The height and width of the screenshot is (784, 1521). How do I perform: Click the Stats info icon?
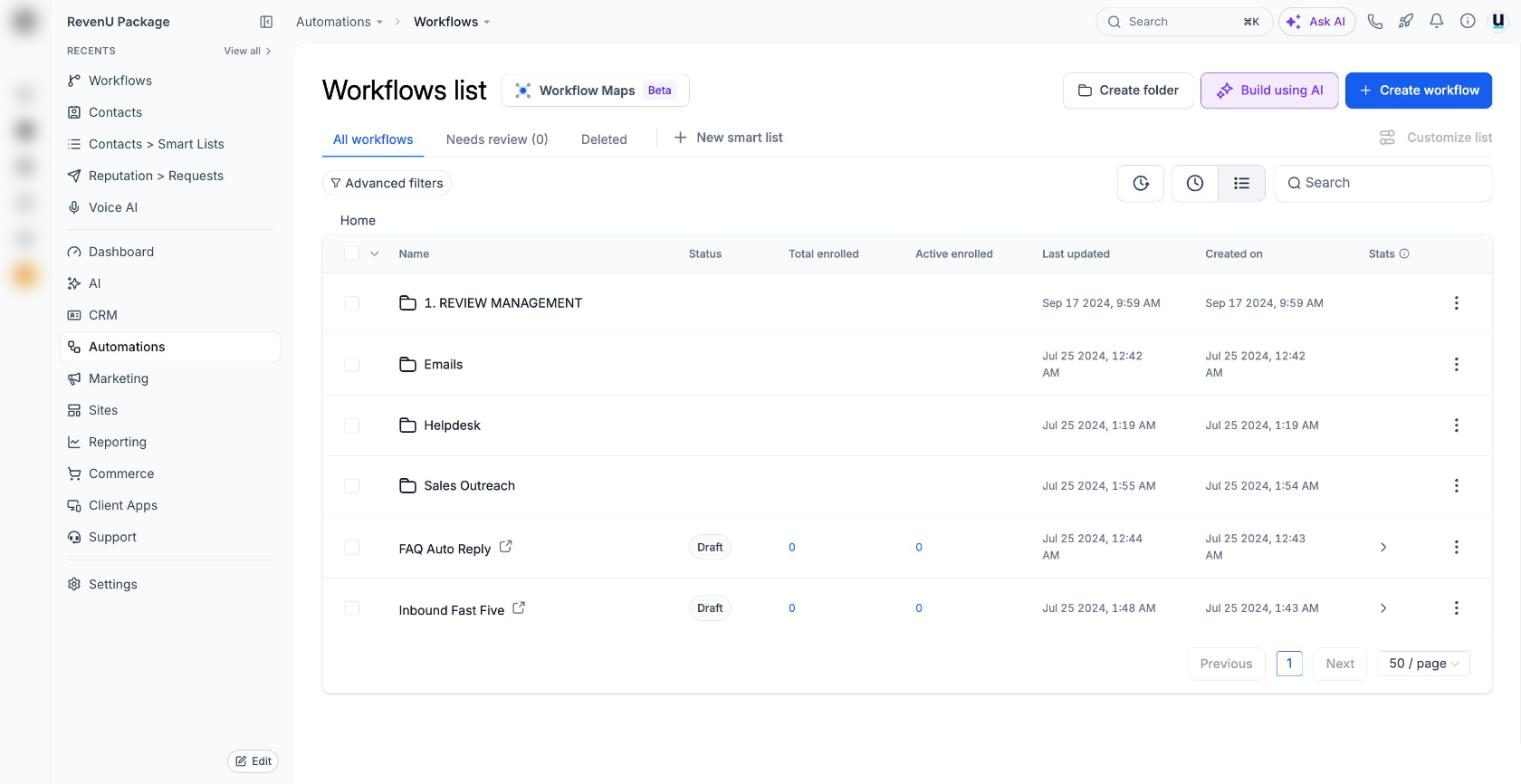pos(1404,254)
